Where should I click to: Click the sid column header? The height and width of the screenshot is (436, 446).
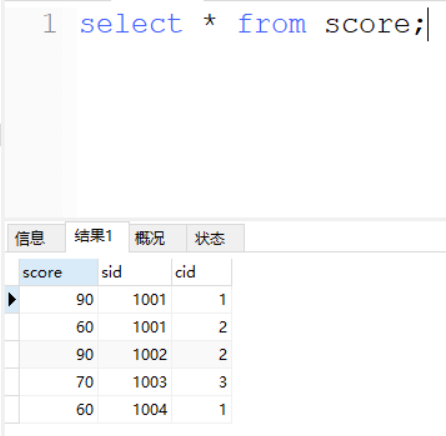(135, 272)
